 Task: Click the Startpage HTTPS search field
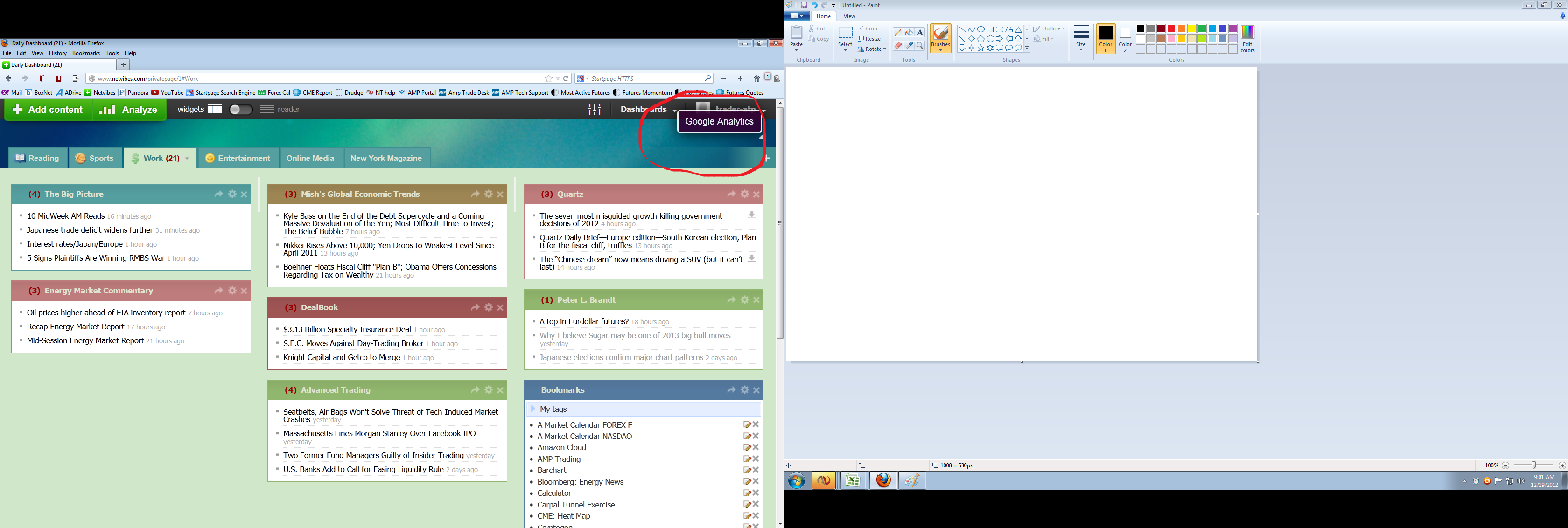pos(645,78)
